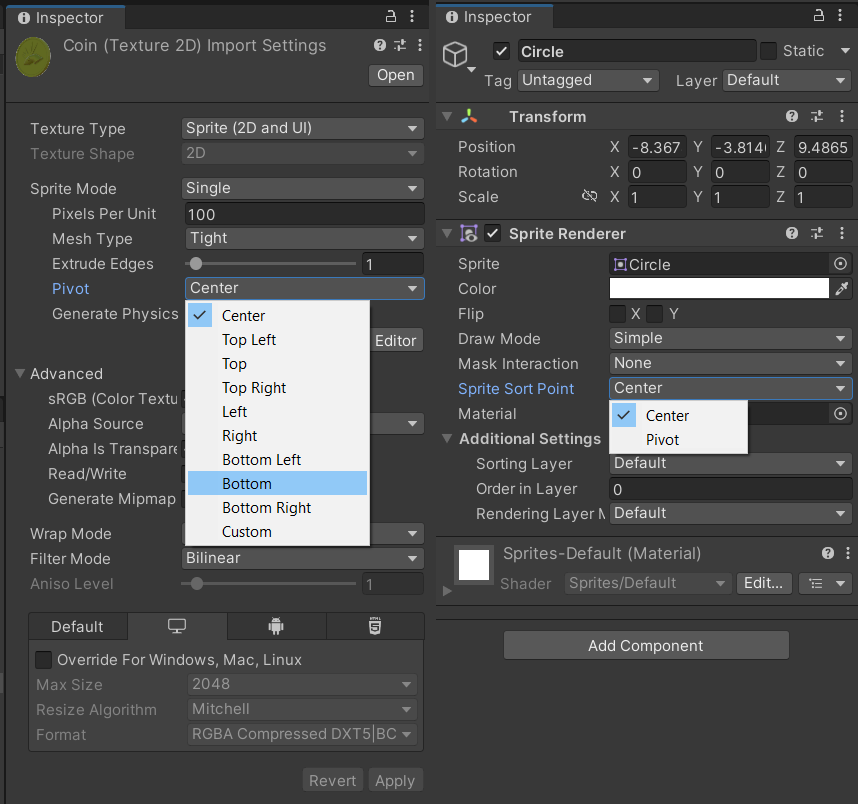This screenshot has height=804, width=858.
Task: Open the Sprite Mode dropdown
Action: [x=303, y=188]
